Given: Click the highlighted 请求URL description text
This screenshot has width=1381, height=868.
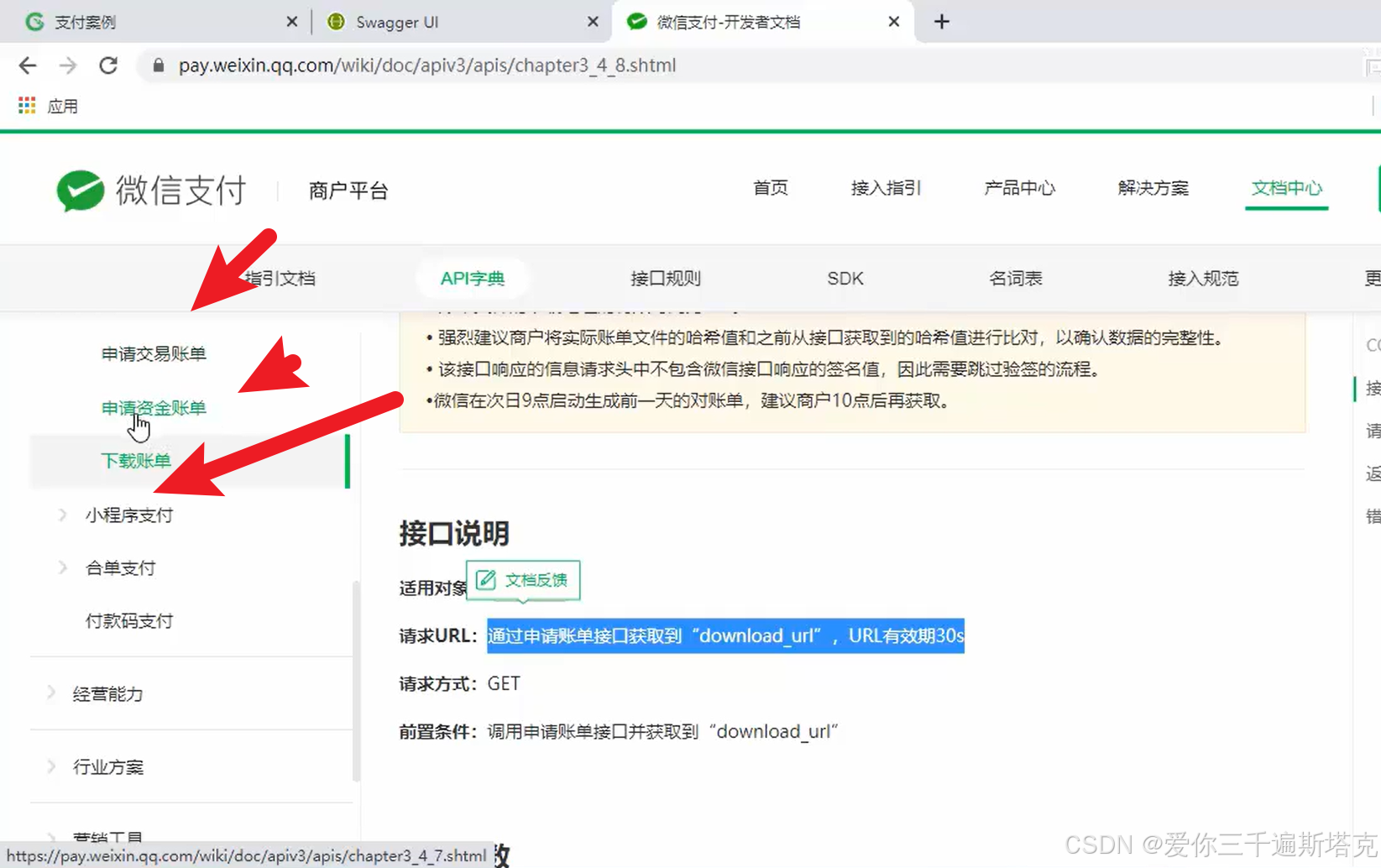Looking at the screenshot, I should (x=726, y=635).
